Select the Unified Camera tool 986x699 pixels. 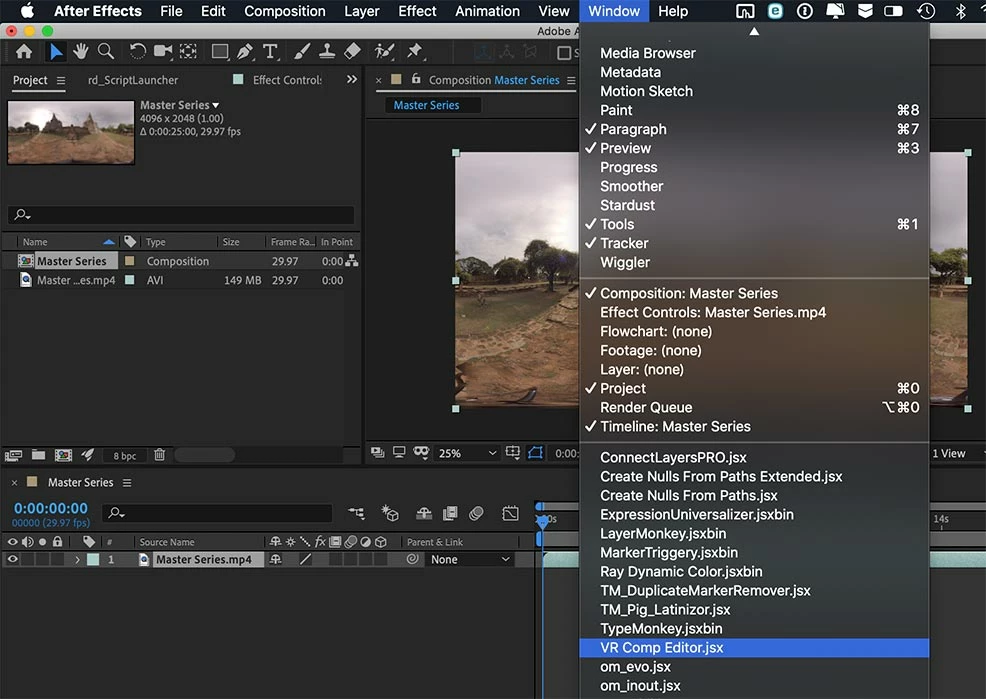point(163,52)
